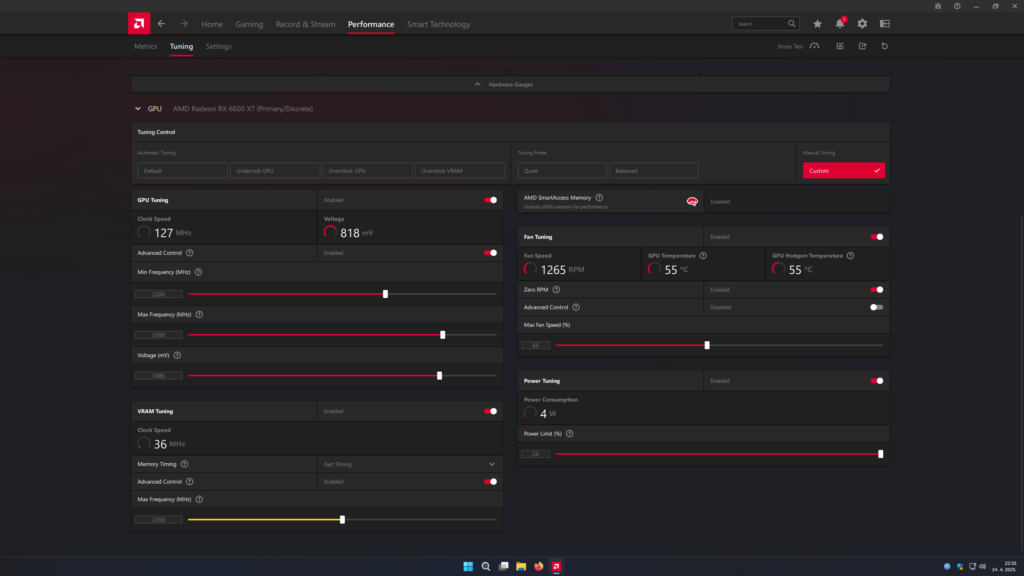Screen dimensions: 1024x576
Task: Click the volume icon in system tray
Action: pos(982,566)
